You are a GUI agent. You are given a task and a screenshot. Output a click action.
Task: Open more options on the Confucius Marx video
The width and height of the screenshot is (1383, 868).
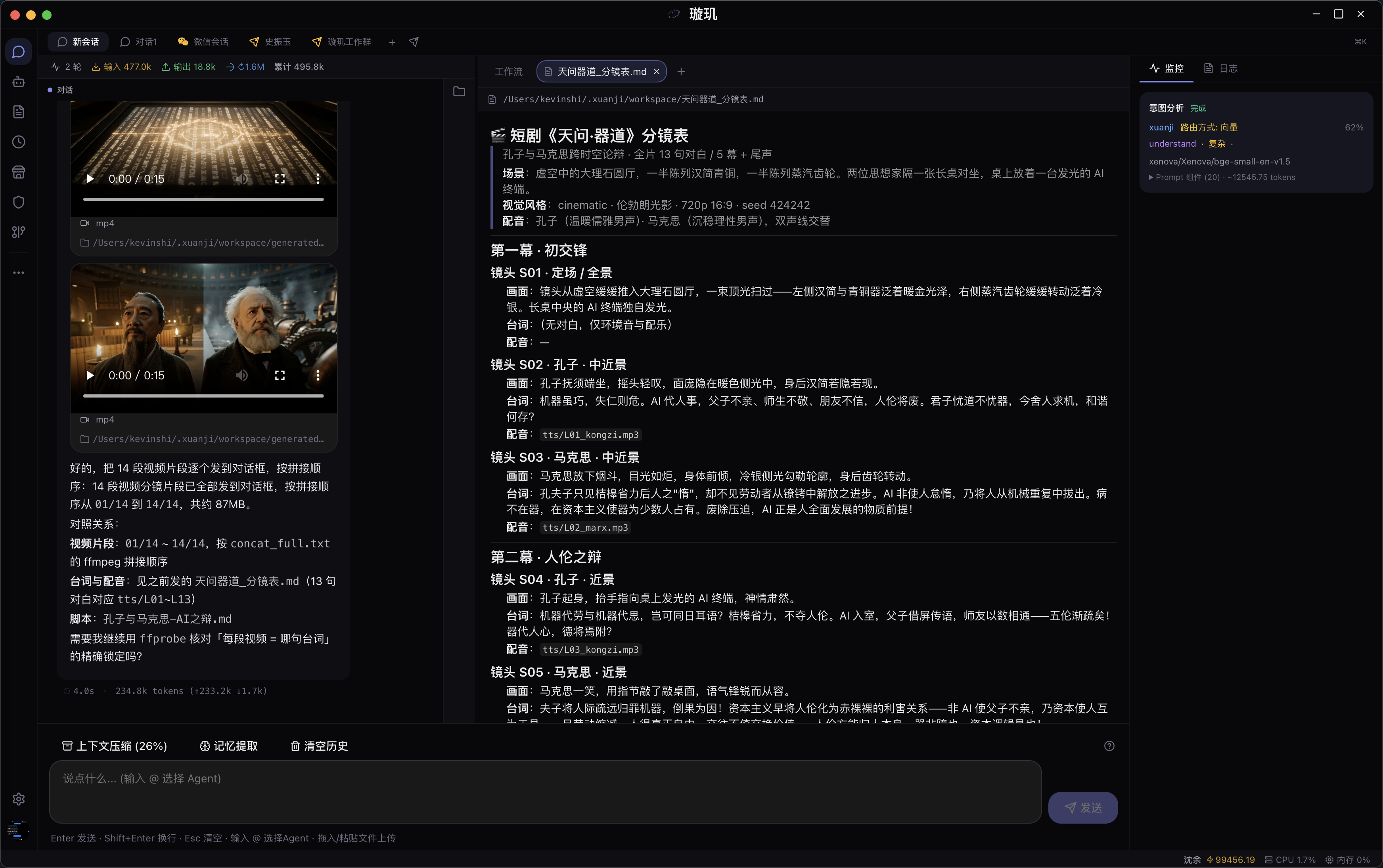pos(318,375)
